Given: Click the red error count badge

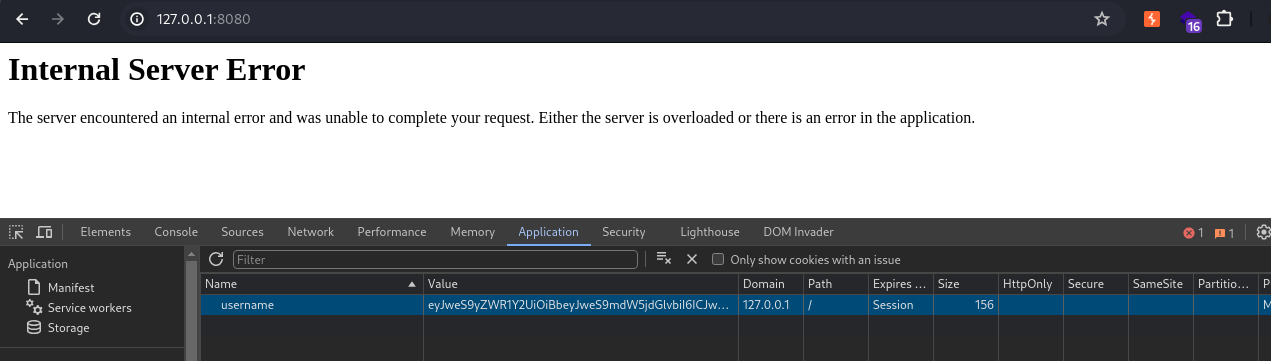Looking at the screenshot, I should coord(1193,233).
